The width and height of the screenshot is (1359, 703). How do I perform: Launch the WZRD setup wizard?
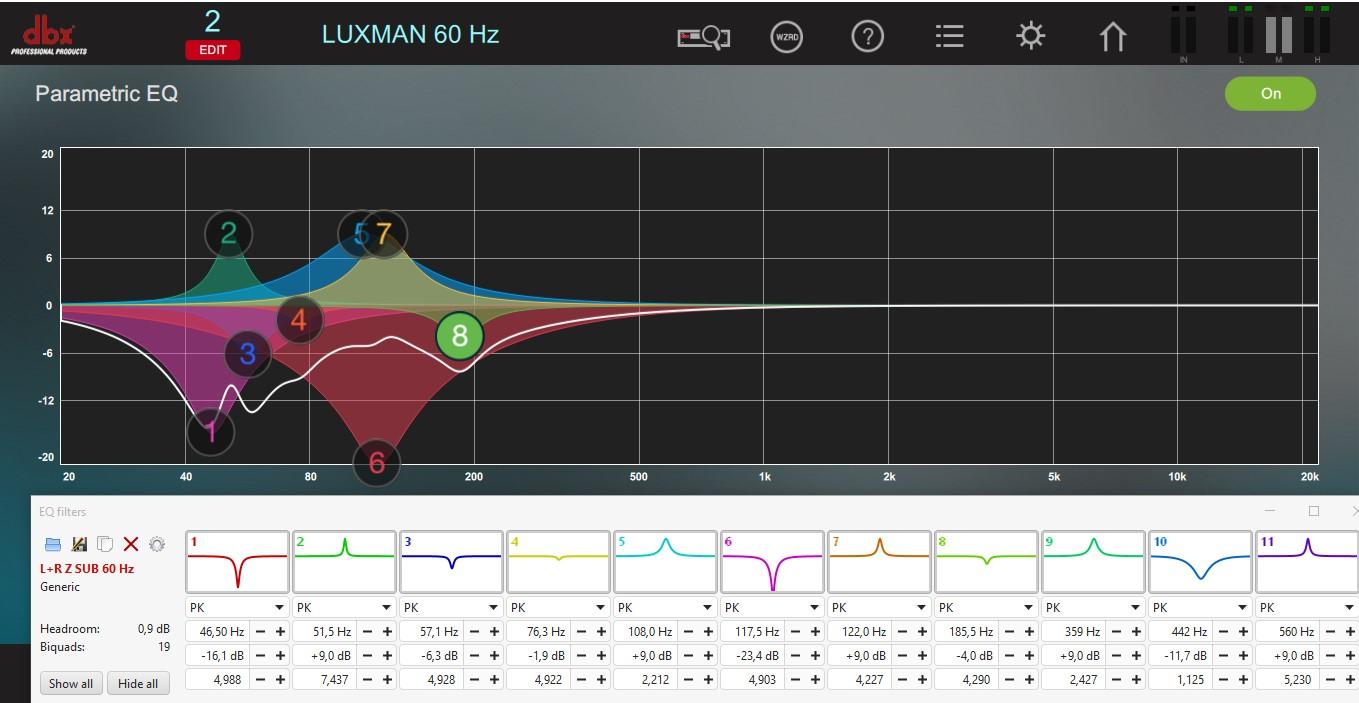(787, 38)
